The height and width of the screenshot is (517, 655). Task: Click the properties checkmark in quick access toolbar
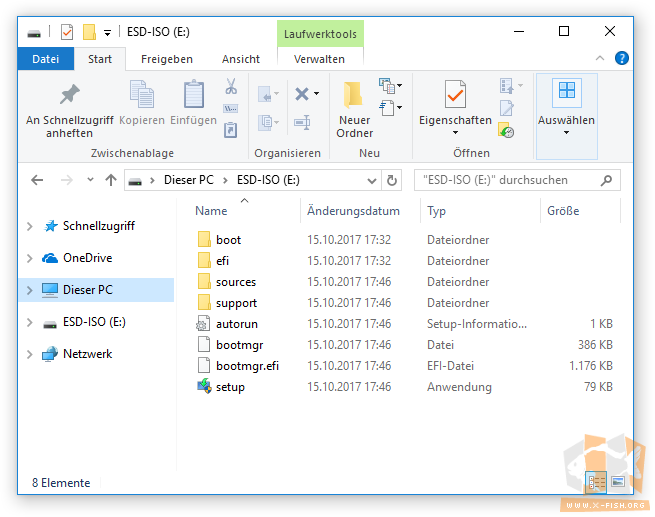tap(67, 32)
